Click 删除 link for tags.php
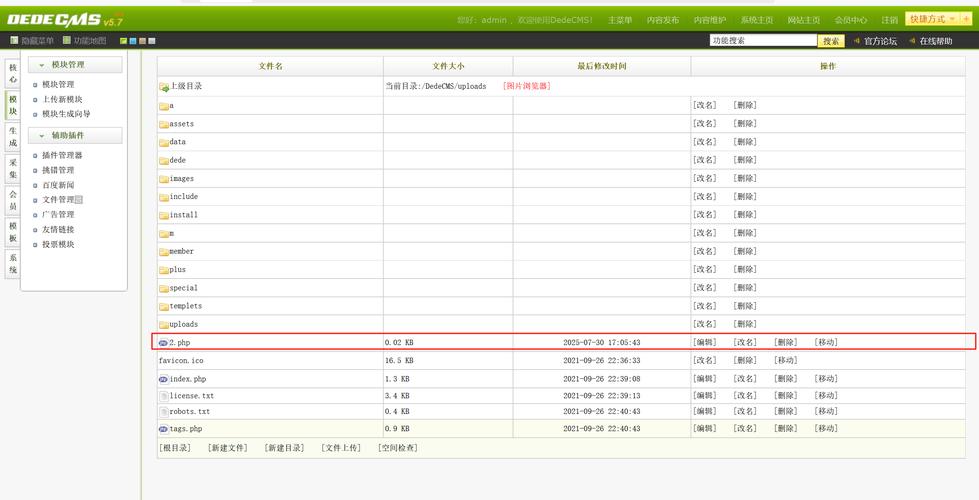This screenshot has width=979, height=500. (785, 428)
